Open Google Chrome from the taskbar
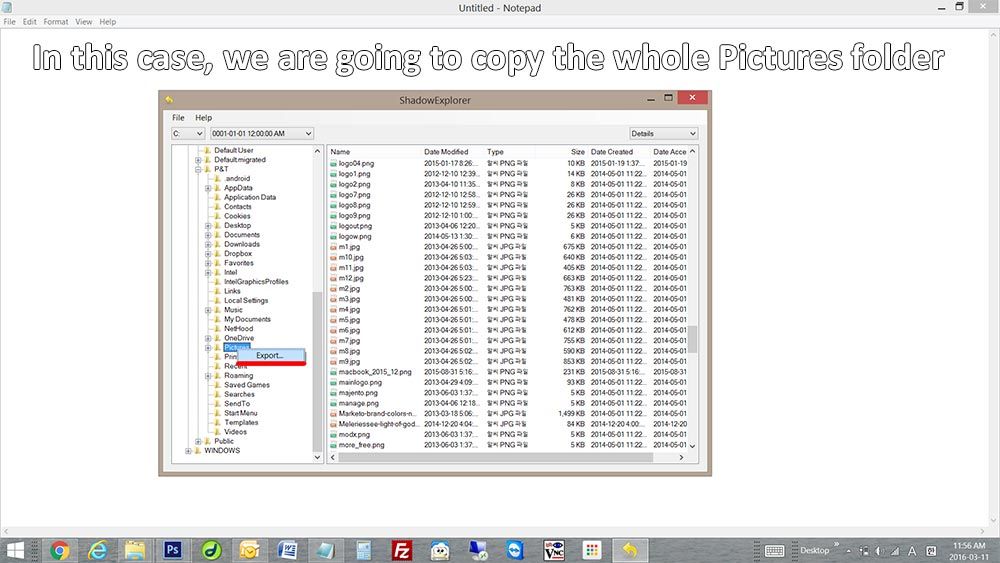Viewport: 1000px width, 563px height. tap(59, 550)
